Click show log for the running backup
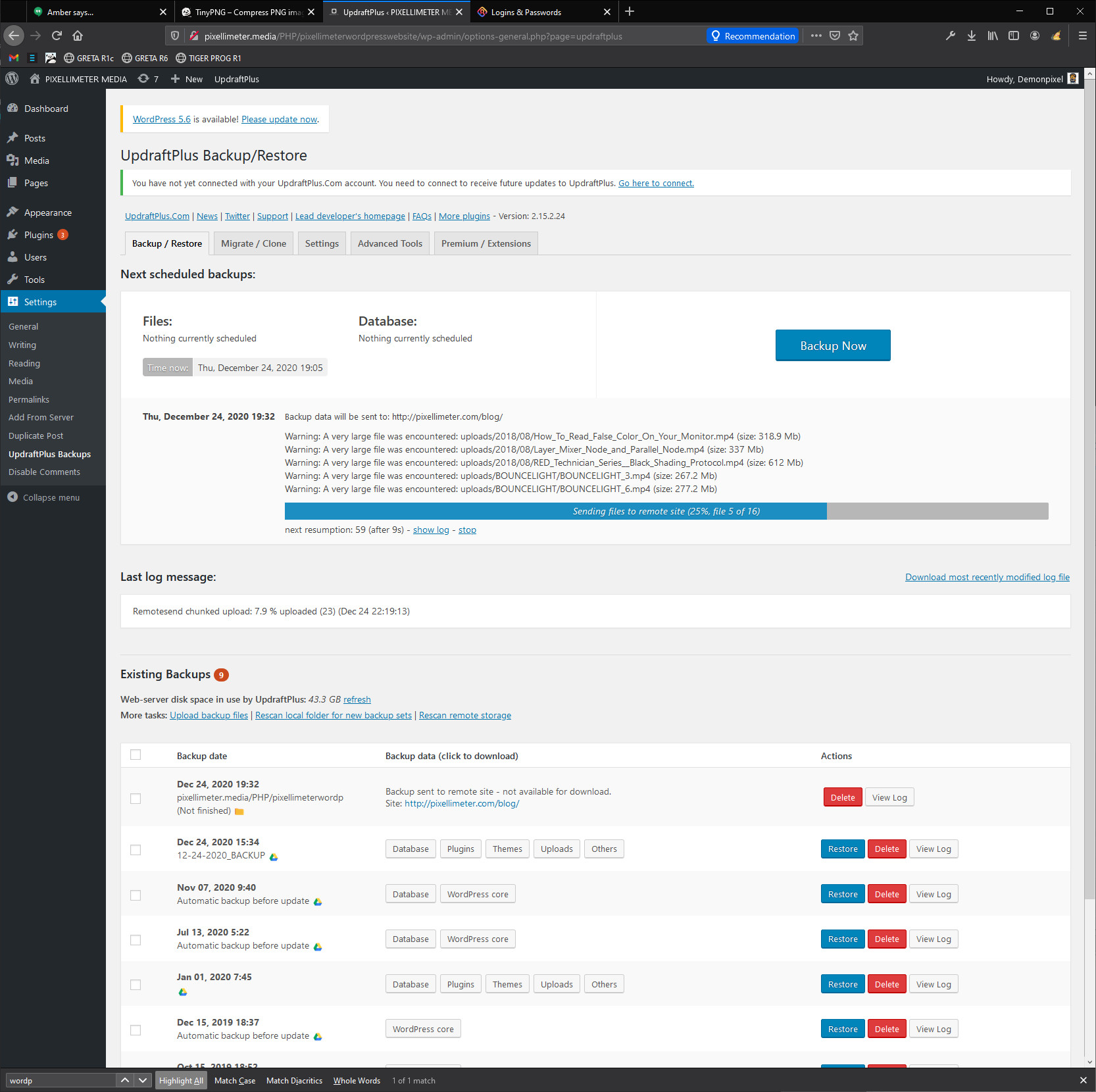This screenshot has width=1096, height=1092. [x=431, y=530]
